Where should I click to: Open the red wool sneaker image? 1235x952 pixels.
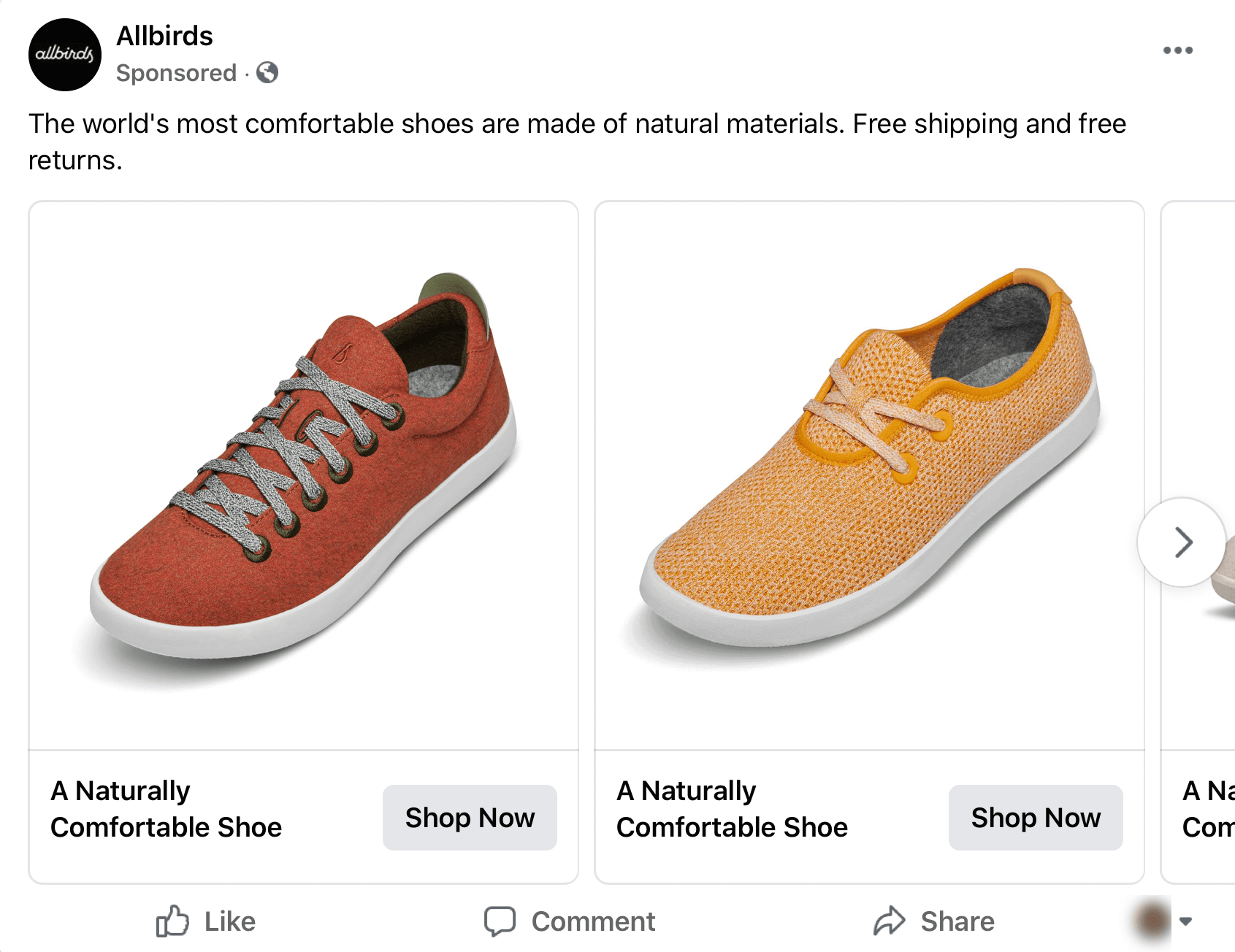point(303,475)
